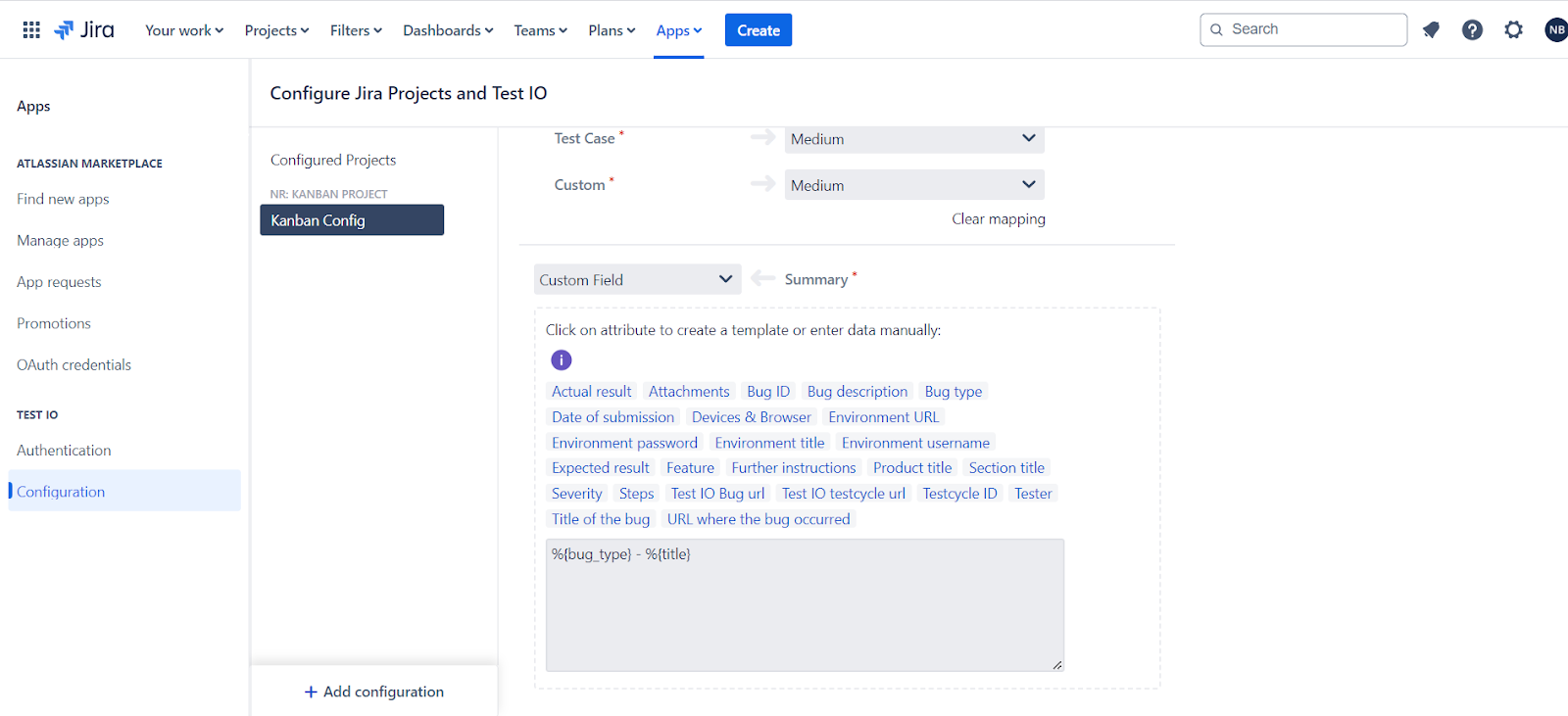Insert the Severity attribute tag
Image resolution: width=1568 pixels, height=716 pixels.
[x=576, y=494]
